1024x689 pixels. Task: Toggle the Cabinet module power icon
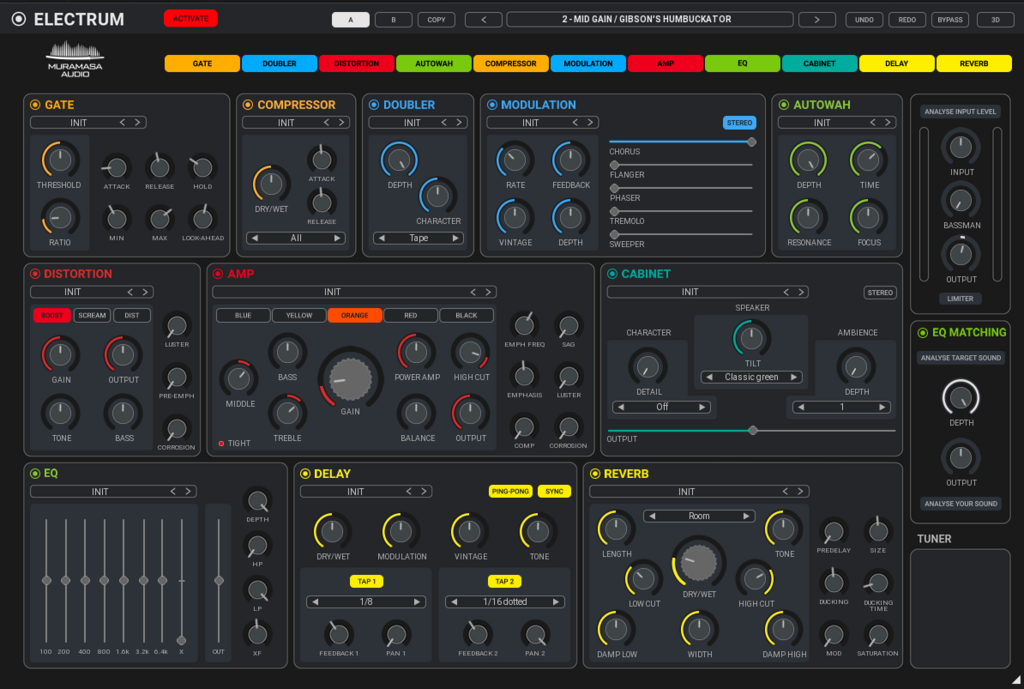point(612,274)
